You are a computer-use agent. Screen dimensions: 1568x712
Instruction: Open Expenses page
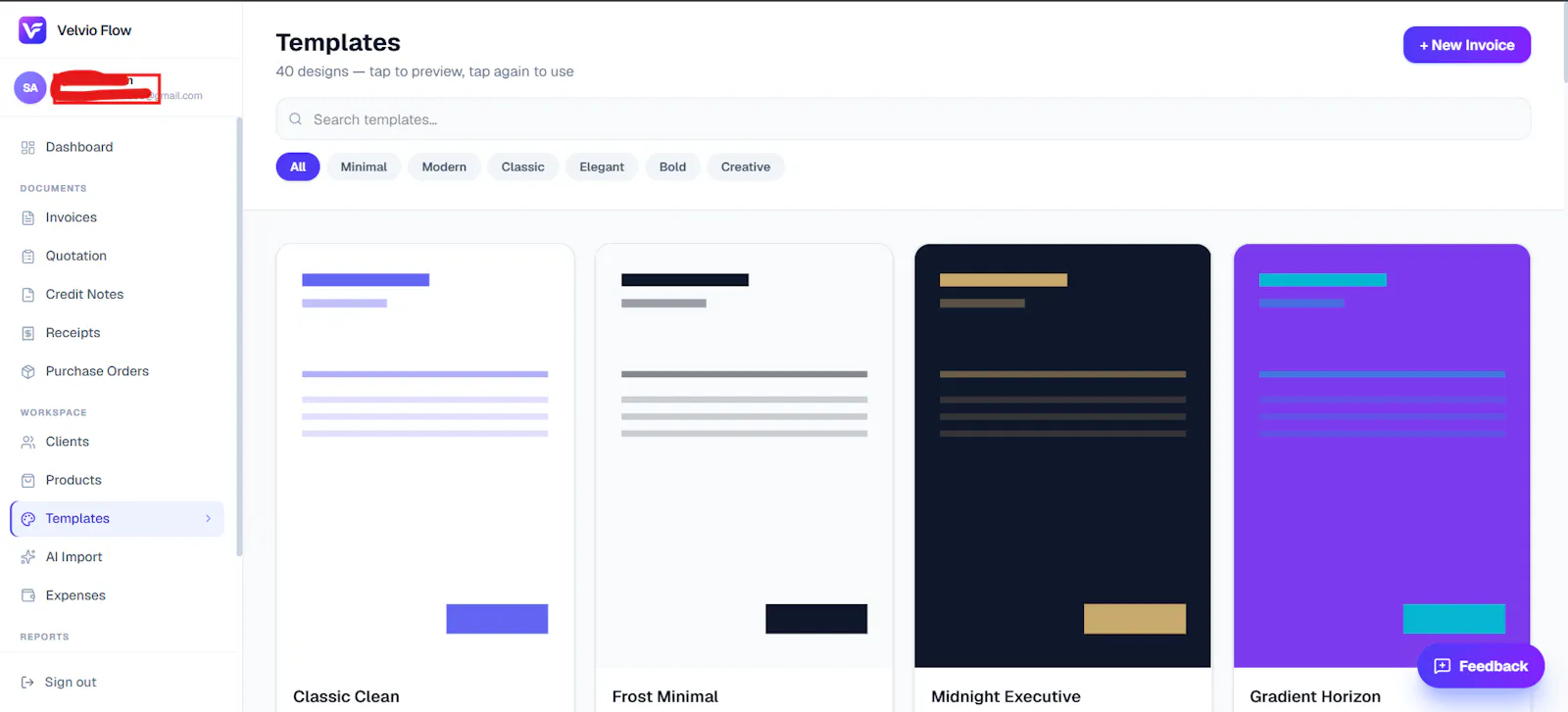pos(119,595)
